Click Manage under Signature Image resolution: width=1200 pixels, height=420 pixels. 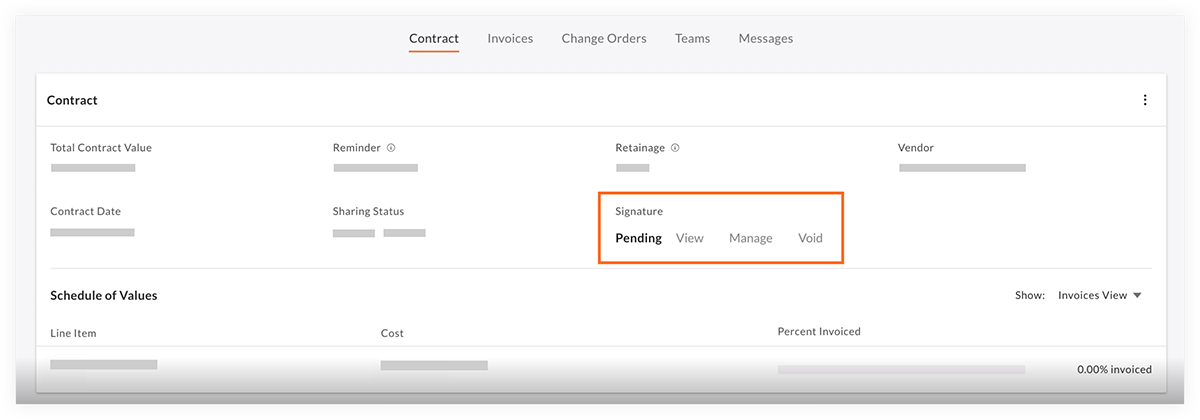(x=751, y=238)
